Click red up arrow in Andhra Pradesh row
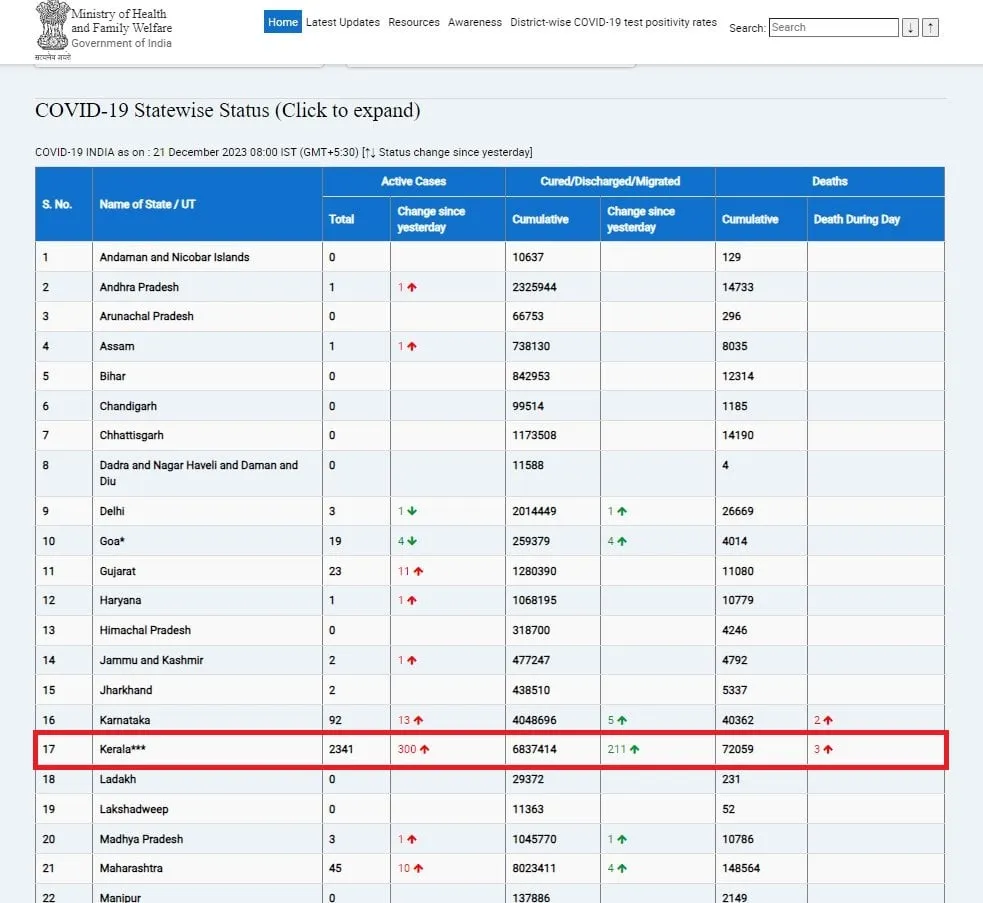This screenshot has width=983, height=903. coord(412,287)
